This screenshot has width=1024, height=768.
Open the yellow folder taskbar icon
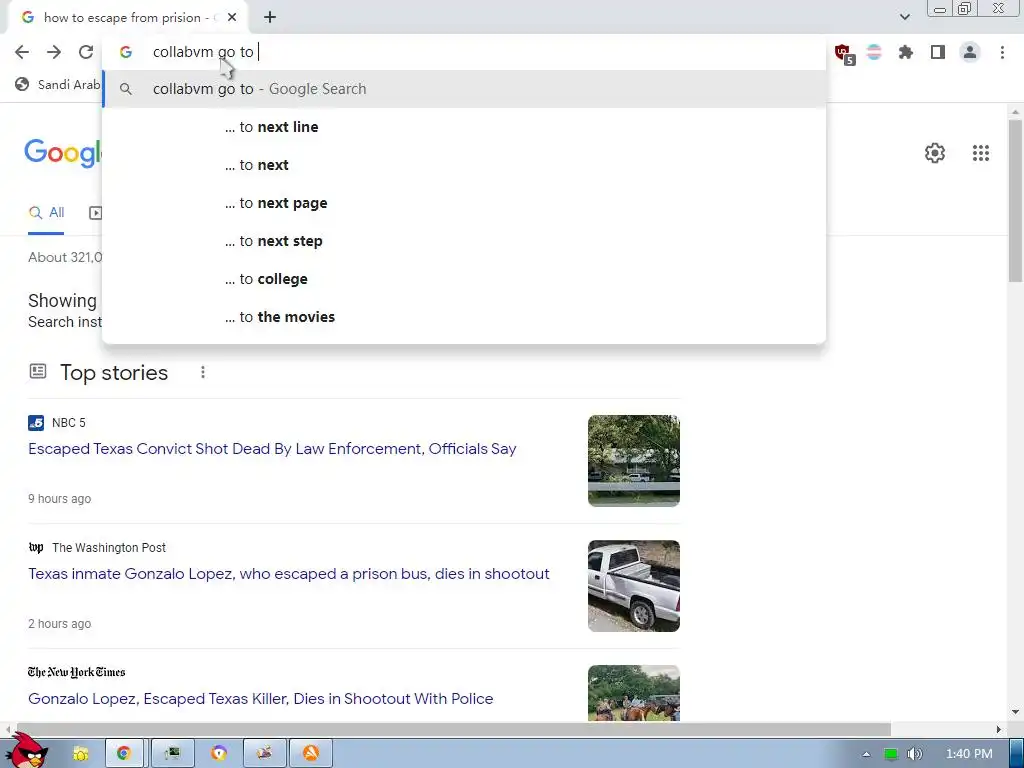click(81, 754)
